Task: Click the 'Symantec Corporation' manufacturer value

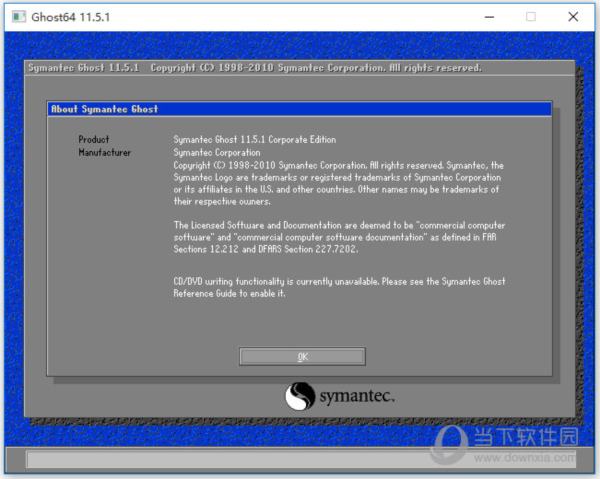Action: click(217, 152)
